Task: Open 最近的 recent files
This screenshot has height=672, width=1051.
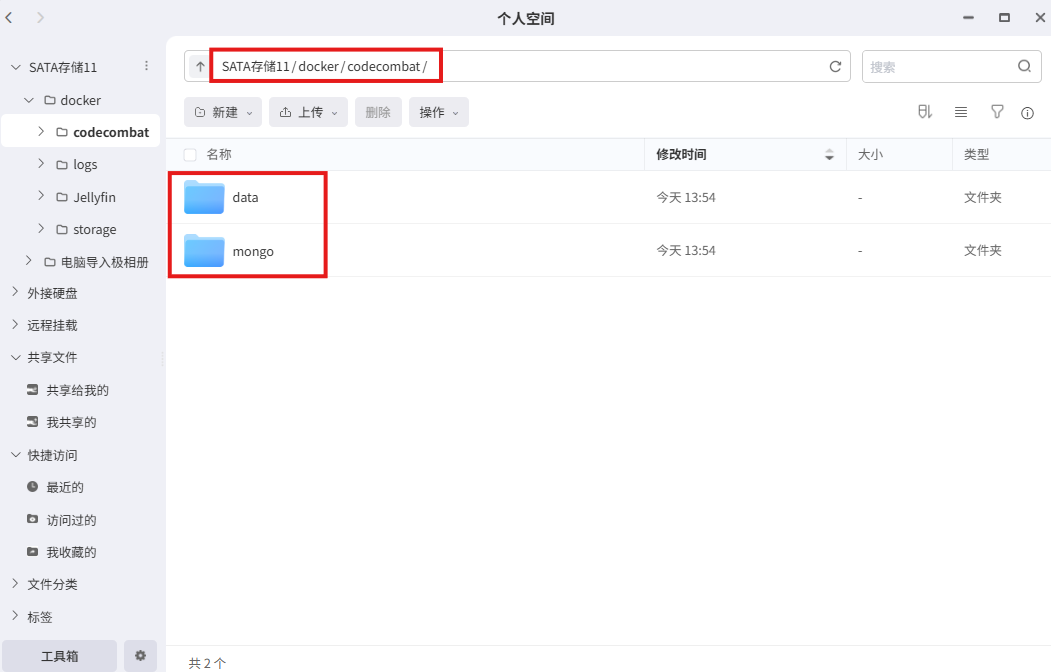Action: pos(64,487)
